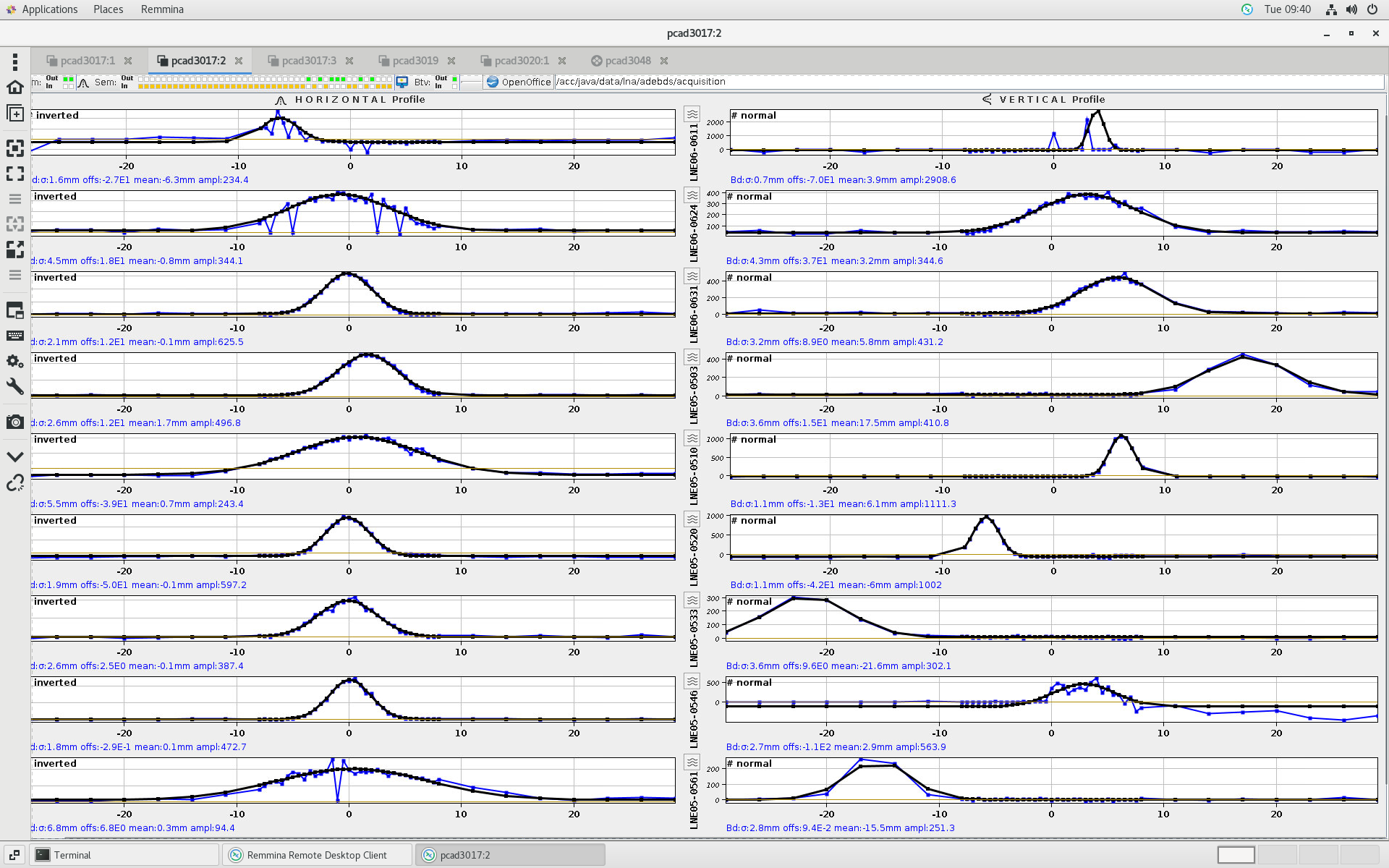Collapse the LNE05-0510 row expander
This screenshot has height=868, width=1389.
[x=692, y=438]
